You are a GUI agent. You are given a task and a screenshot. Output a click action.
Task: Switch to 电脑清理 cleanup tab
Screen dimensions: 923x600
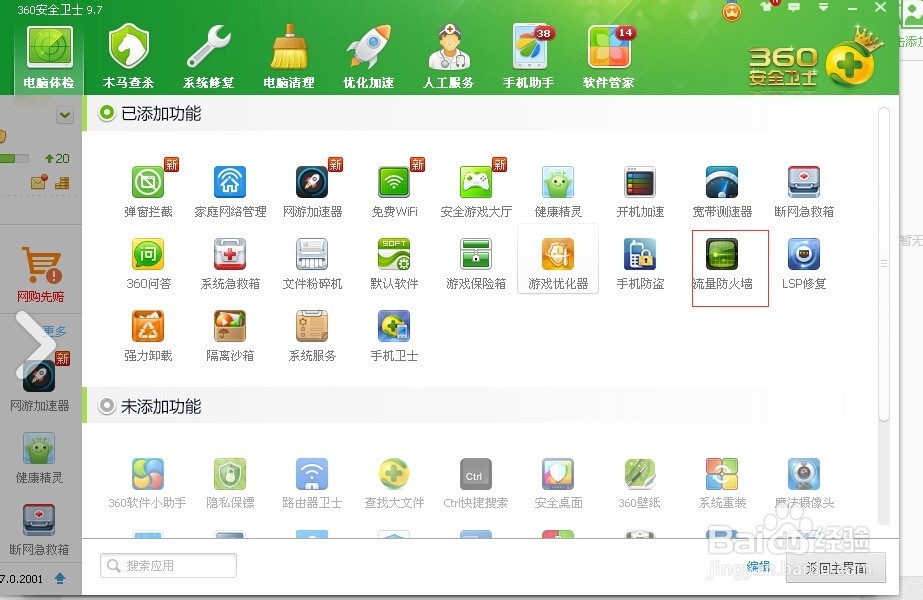pyautogui.click(x=288, y=58)
